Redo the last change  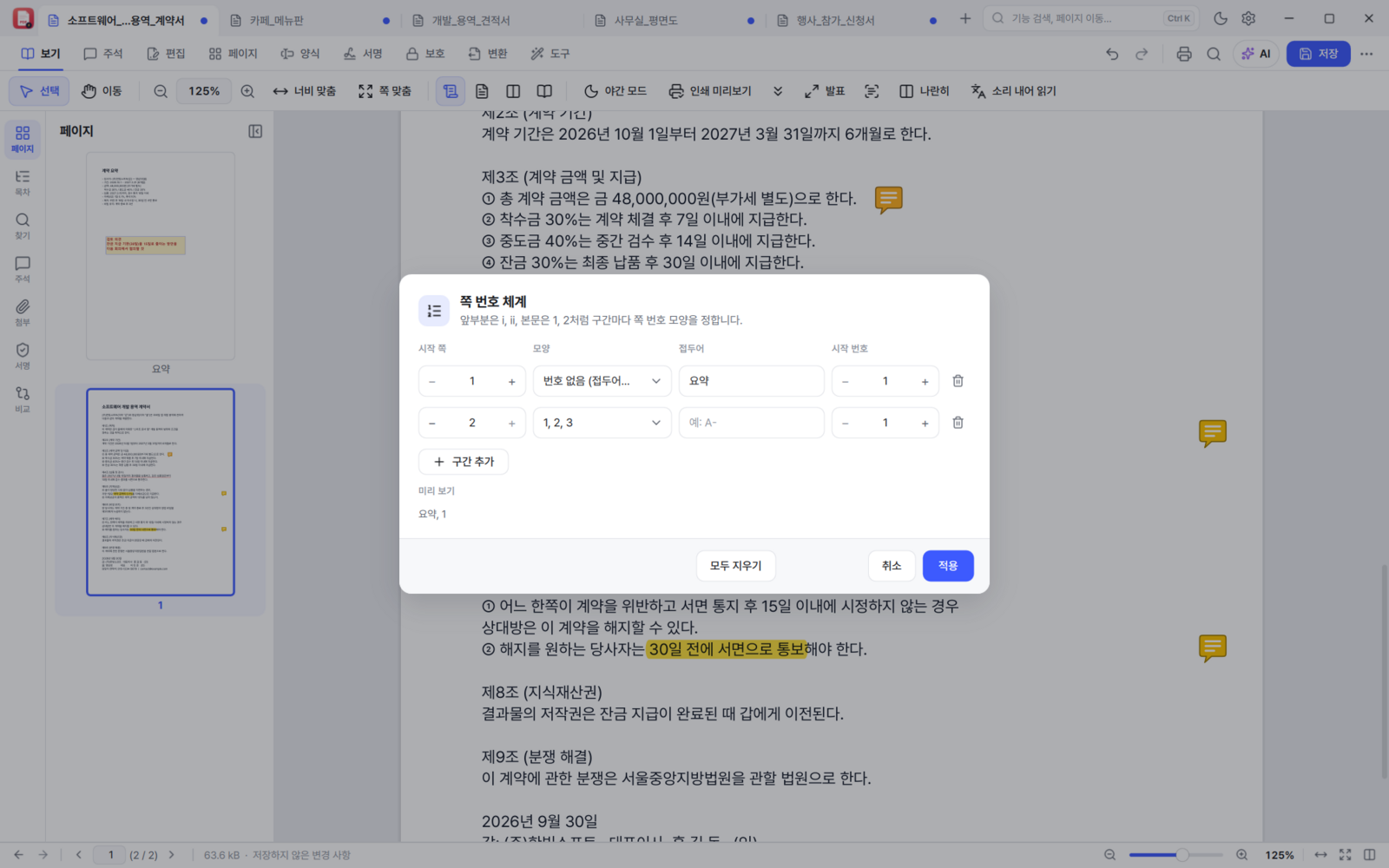(x=1142, y=54)
